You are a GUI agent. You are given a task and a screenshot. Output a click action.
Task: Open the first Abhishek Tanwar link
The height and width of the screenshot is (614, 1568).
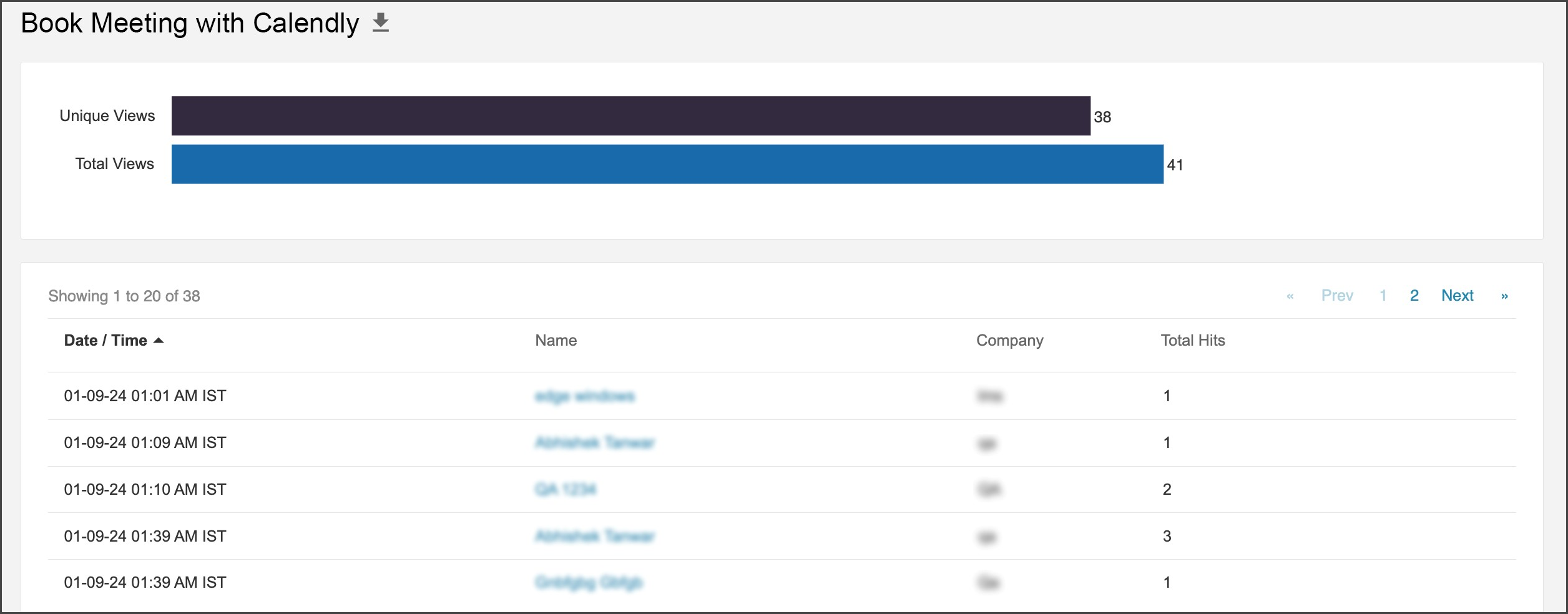[x=594, y=442]
